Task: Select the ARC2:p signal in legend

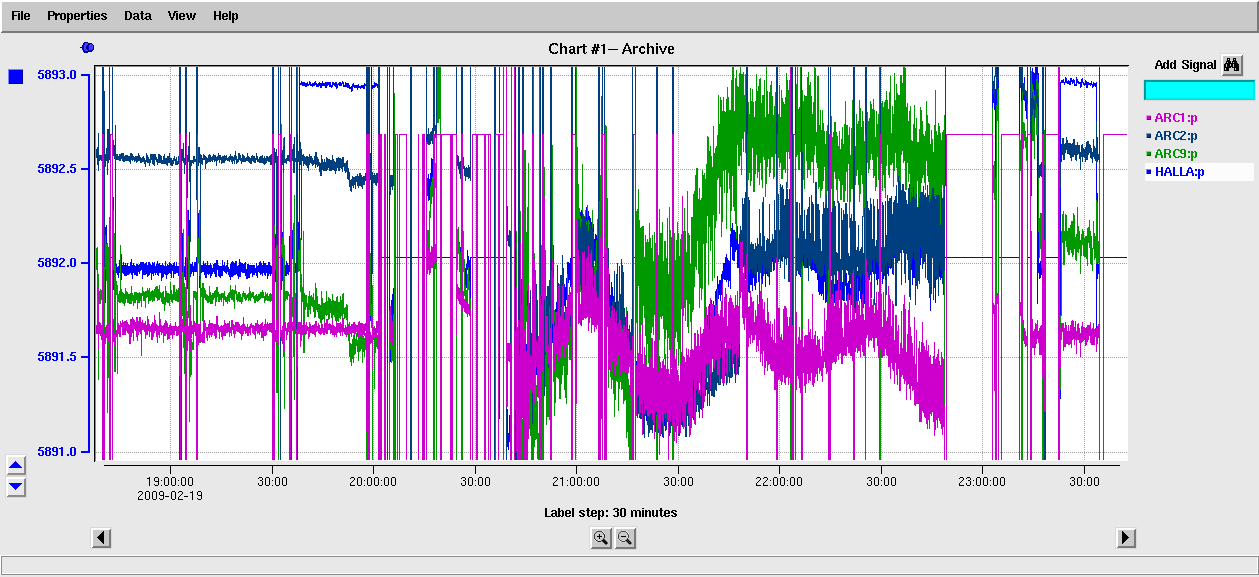Action: click(1176, 136)
